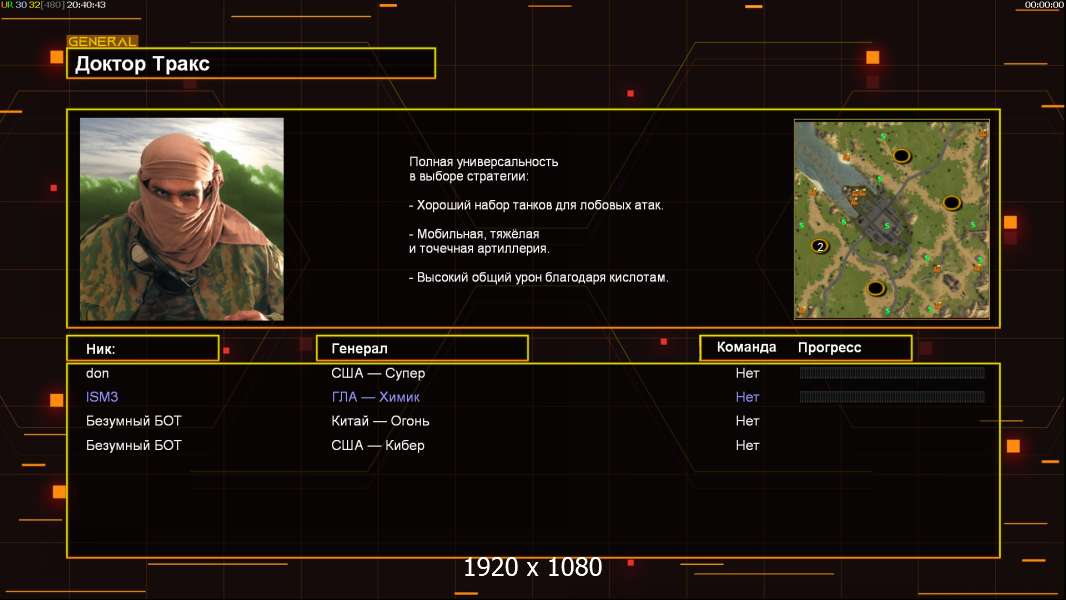This screenshot has height=600, width=1066.
Task: Click the southernmost black start position marker
Action: click(876, 289)
